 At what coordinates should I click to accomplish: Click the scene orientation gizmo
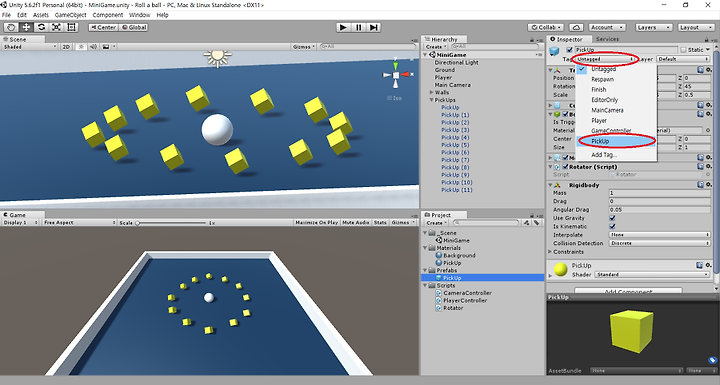pyautogui.click(x=396, y=74)
